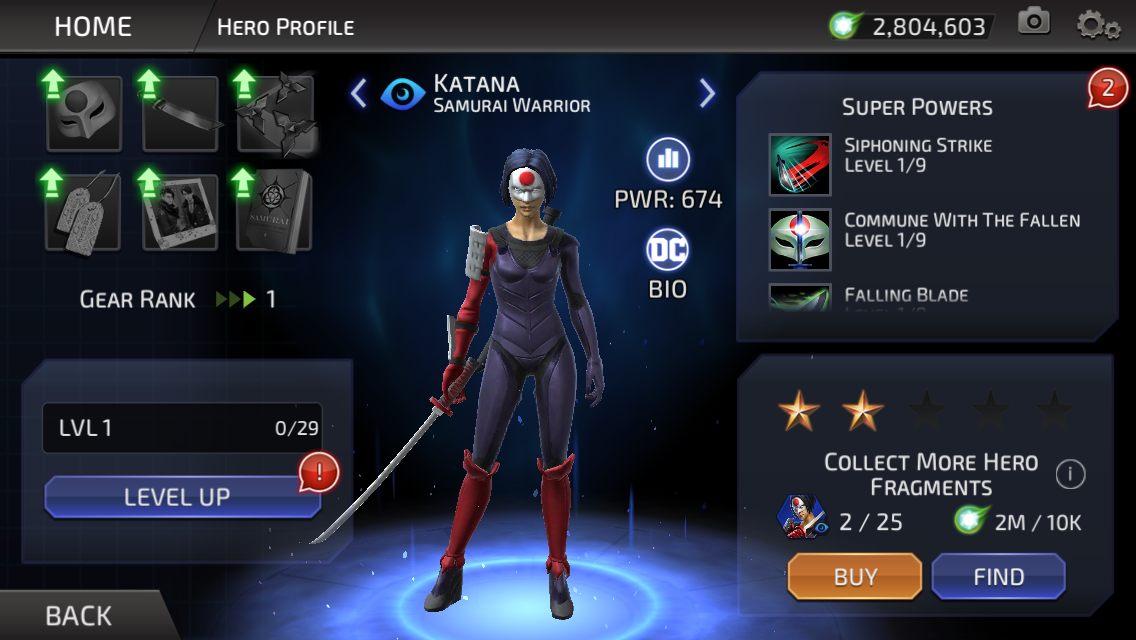
Task: Click the FIND button
Action: point(998,576)
